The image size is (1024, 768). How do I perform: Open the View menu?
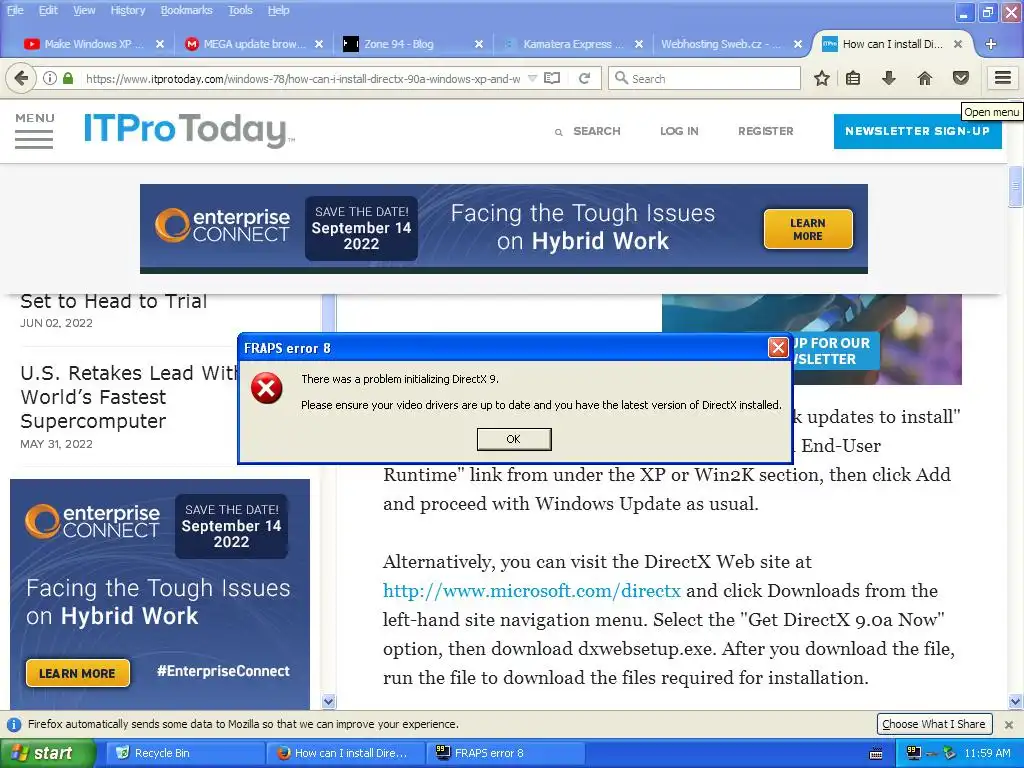click(84, 10)
